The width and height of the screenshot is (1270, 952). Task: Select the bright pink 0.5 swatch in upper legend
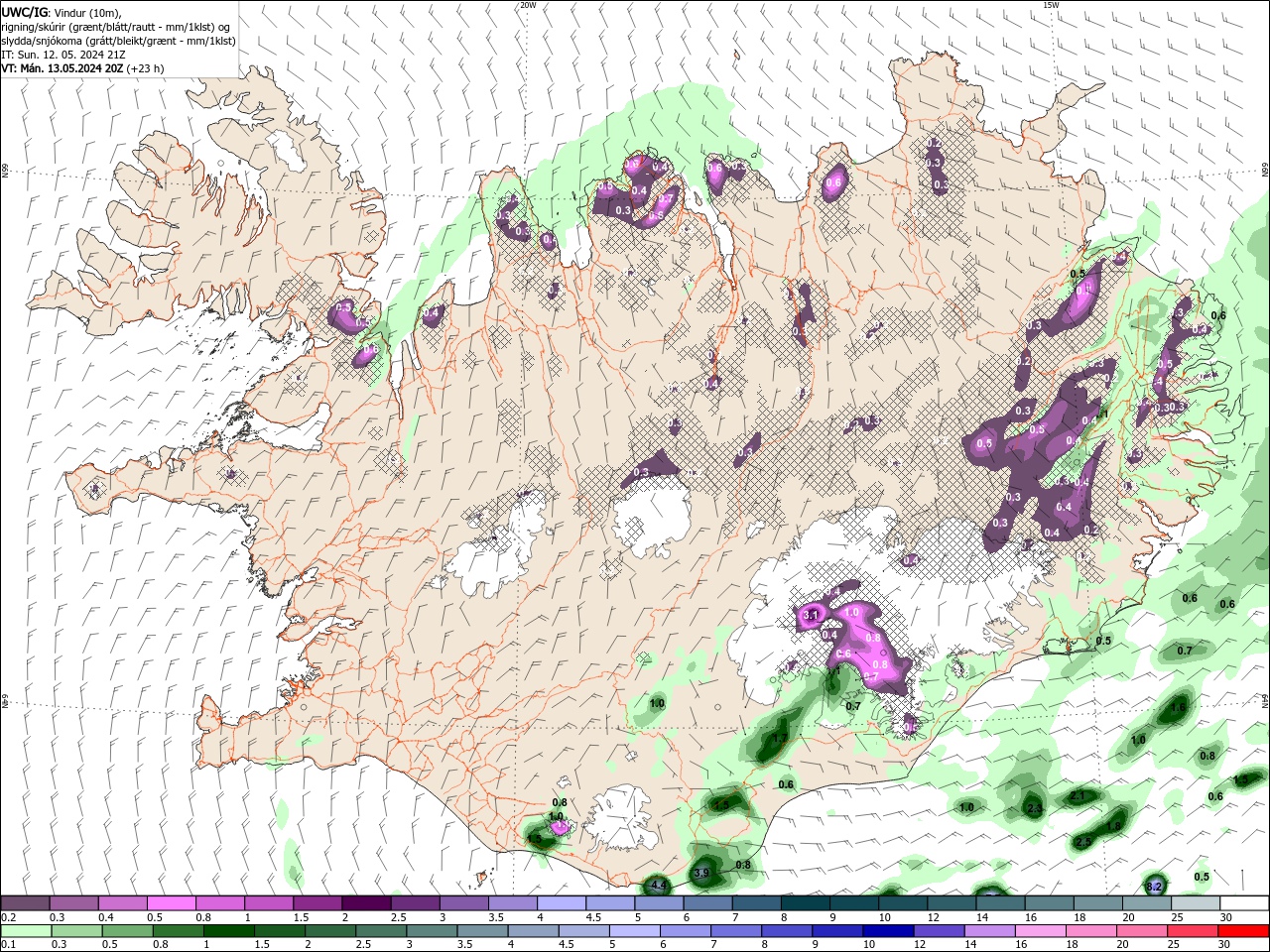coord(171,903)
